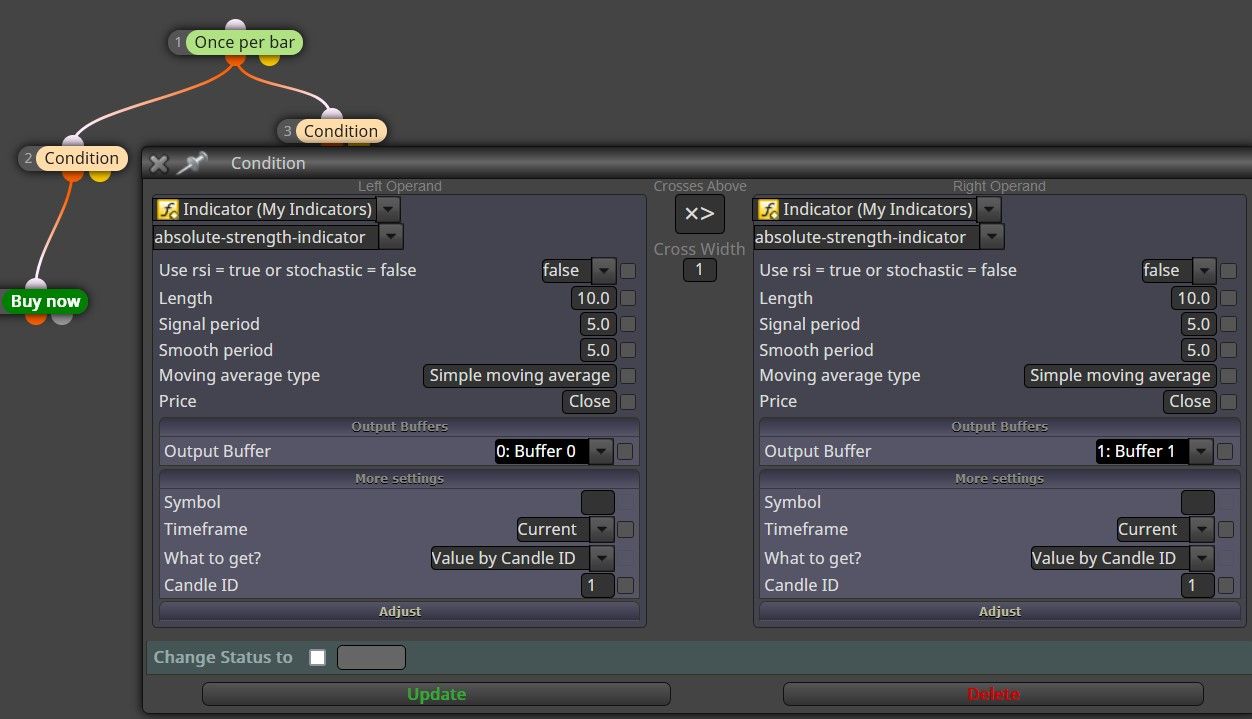Image resolution: width=1252 pixels, height=719 pixels.
Task: Click the Change Status to value field
Action: [x=372, y=657]
